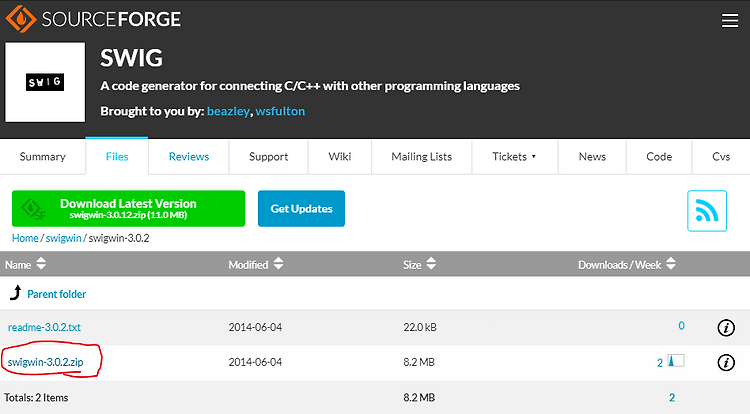Click Totals: 2 Items text

36,398
